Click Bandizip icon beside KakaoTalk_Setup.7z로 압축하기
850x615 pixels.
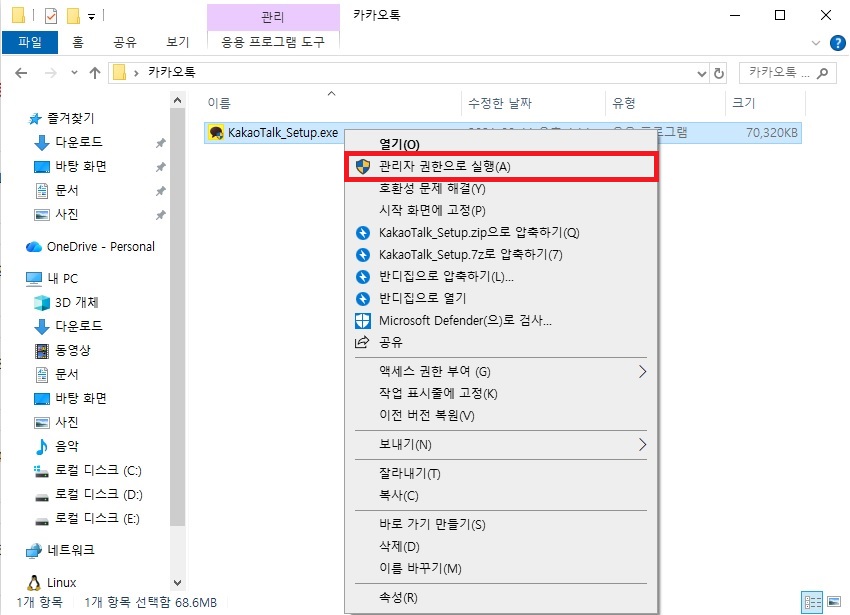point(363,255)
